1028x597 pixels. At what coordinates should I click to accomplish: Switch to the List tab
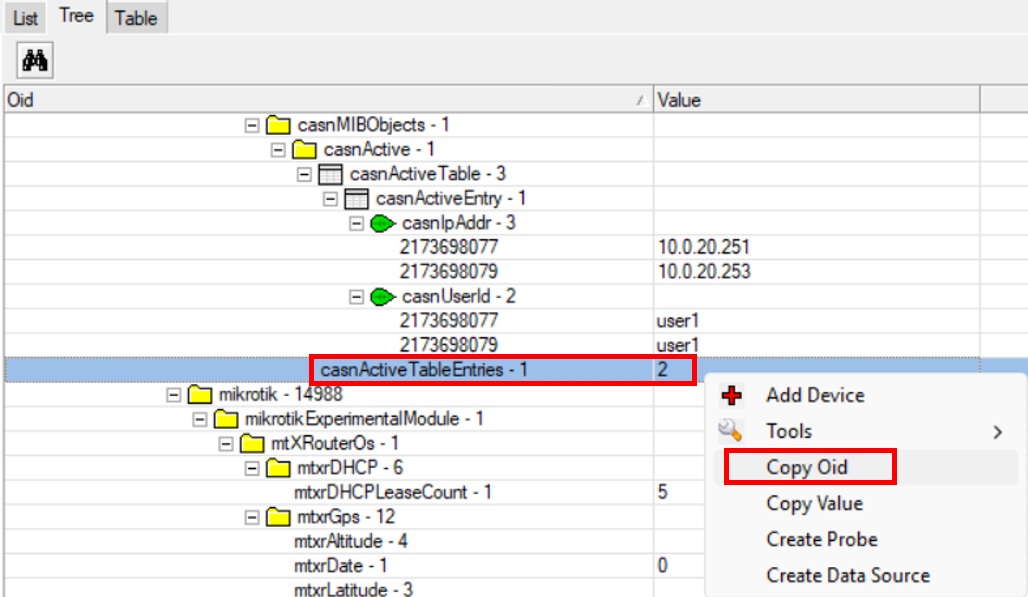pyautogui.click(x=25, y=18)
